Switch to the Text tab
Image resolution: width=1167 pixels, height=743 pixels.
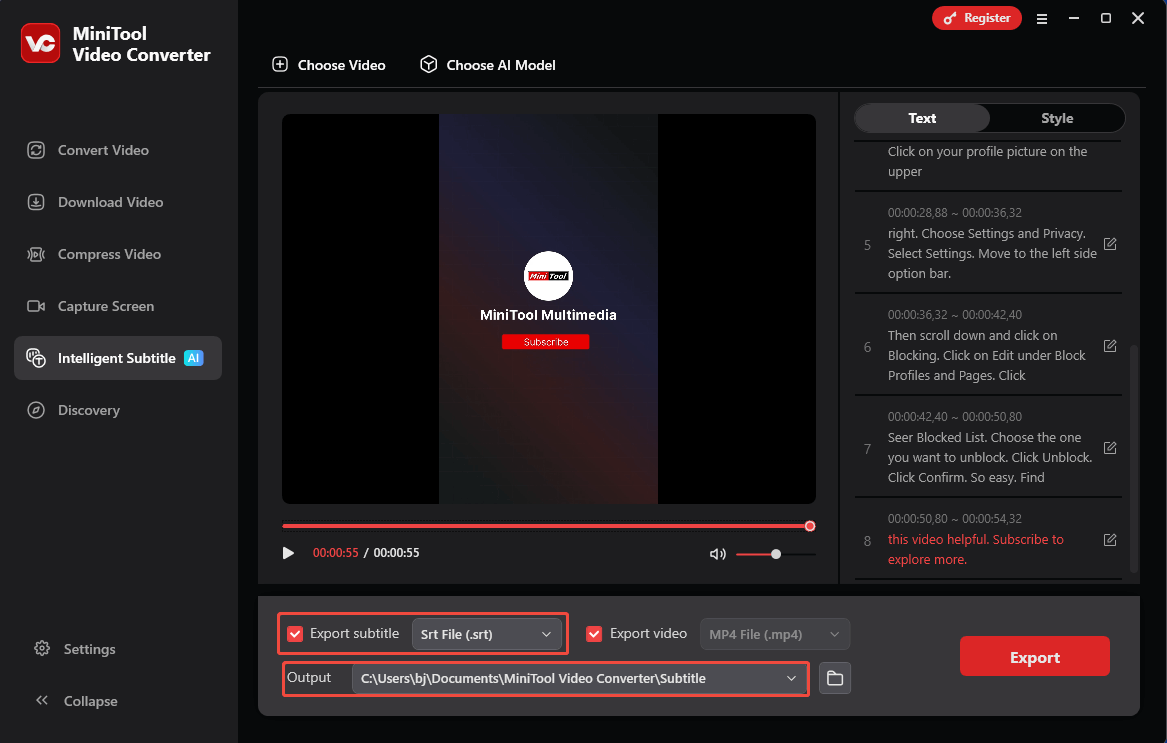point(922,118)
